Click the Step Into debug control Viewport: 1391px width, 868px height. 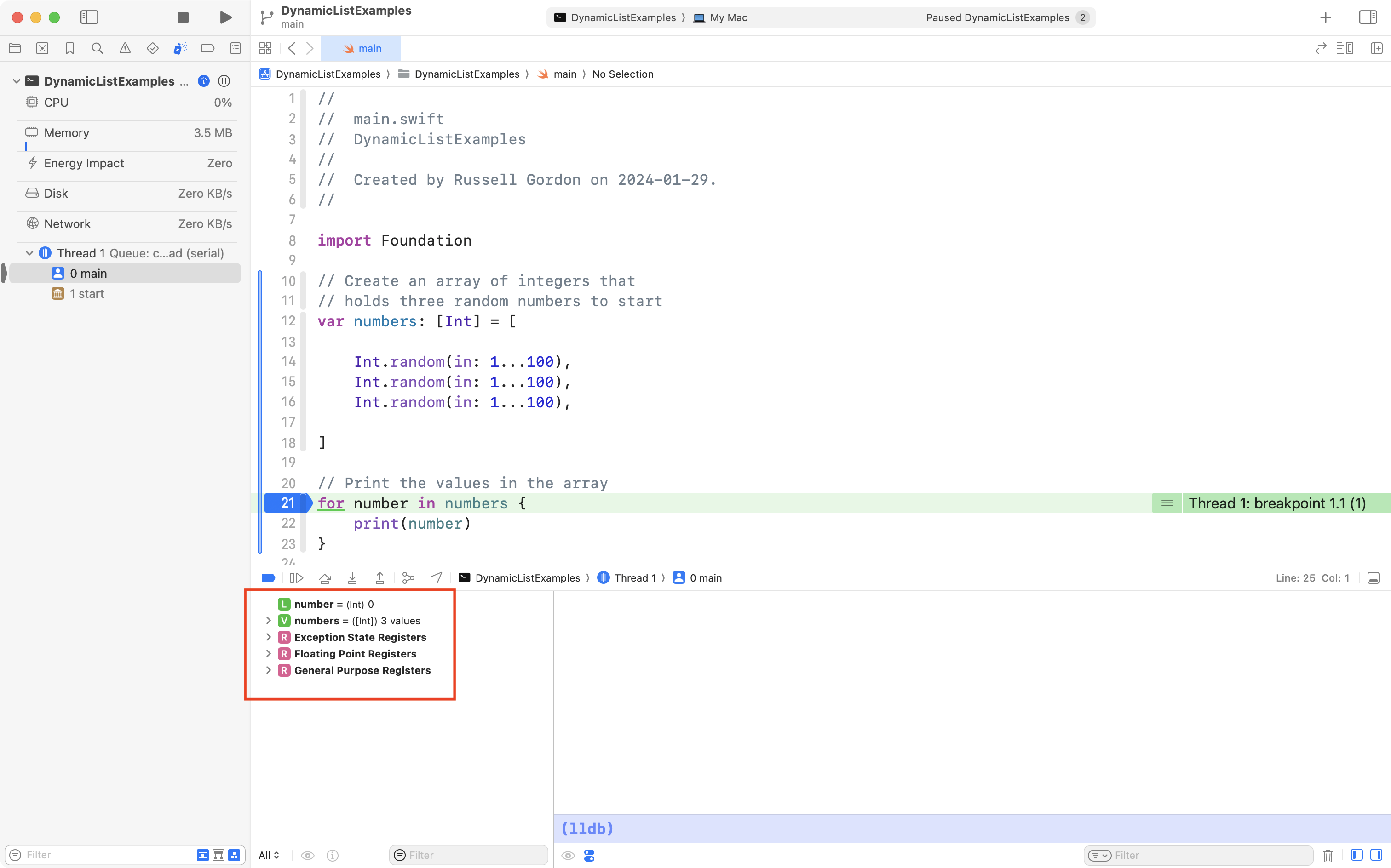point(352,577)
